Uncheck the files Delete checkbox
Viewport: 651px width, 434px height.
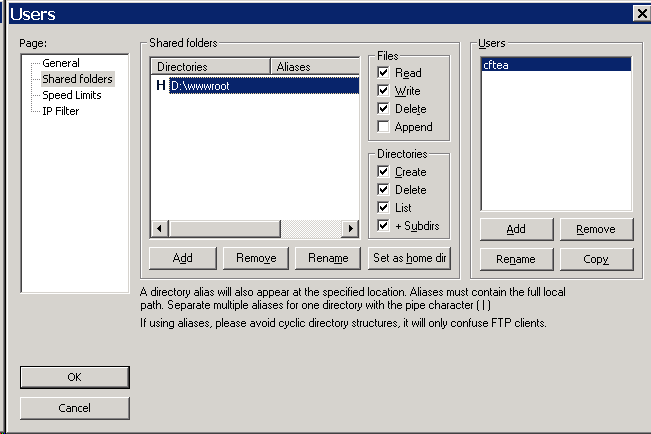coord(384,109)
